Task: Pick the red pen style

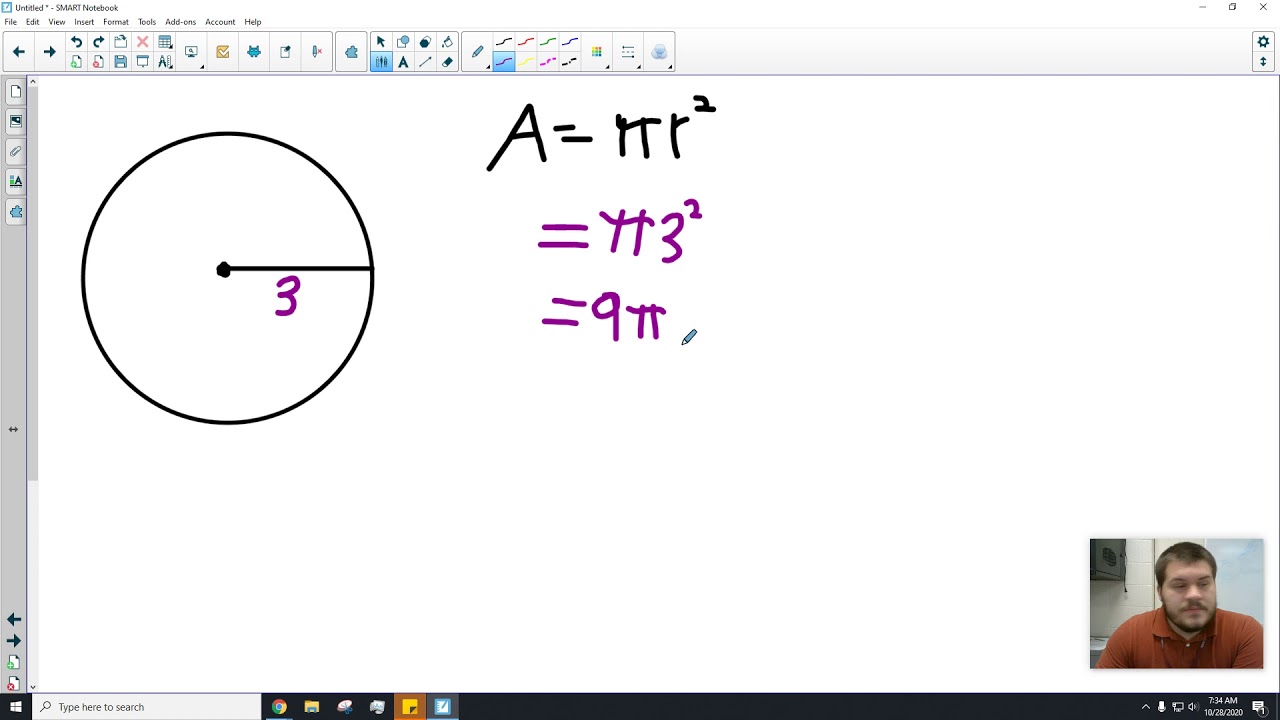Action: click(526, 42)
